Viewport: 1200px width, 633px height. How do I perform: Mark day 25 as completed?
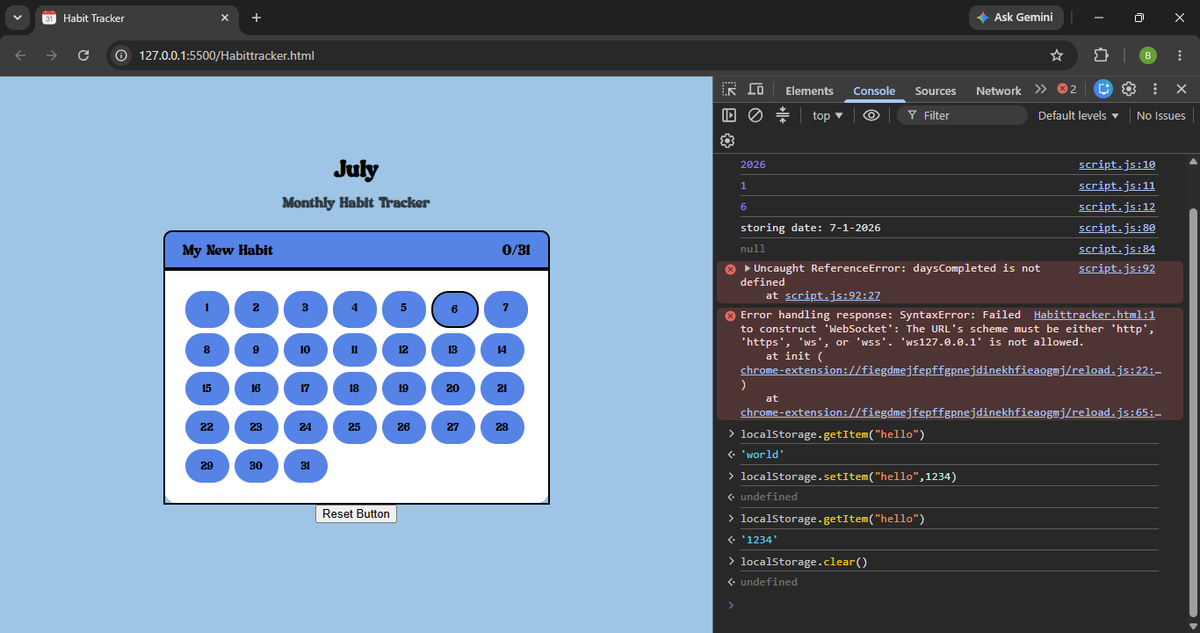(355, 426)
